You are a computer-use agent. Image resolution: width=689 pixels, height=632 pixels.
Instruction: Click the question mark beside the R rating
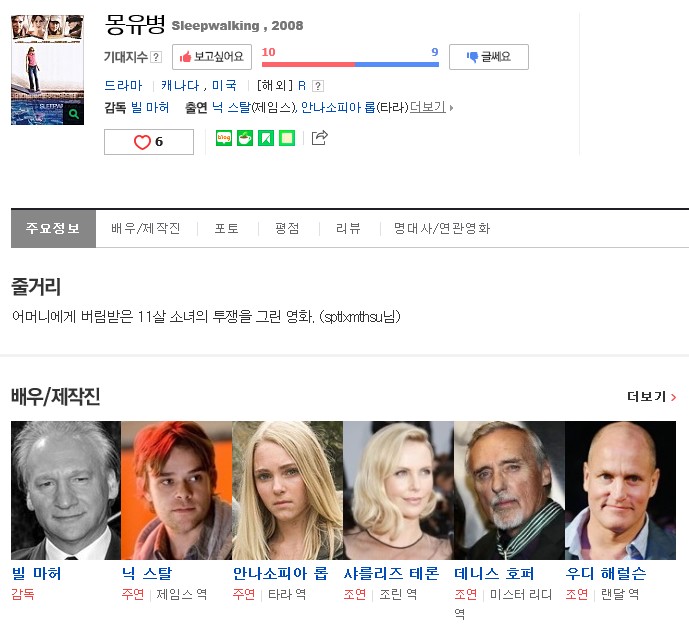(x=318, y=86)
